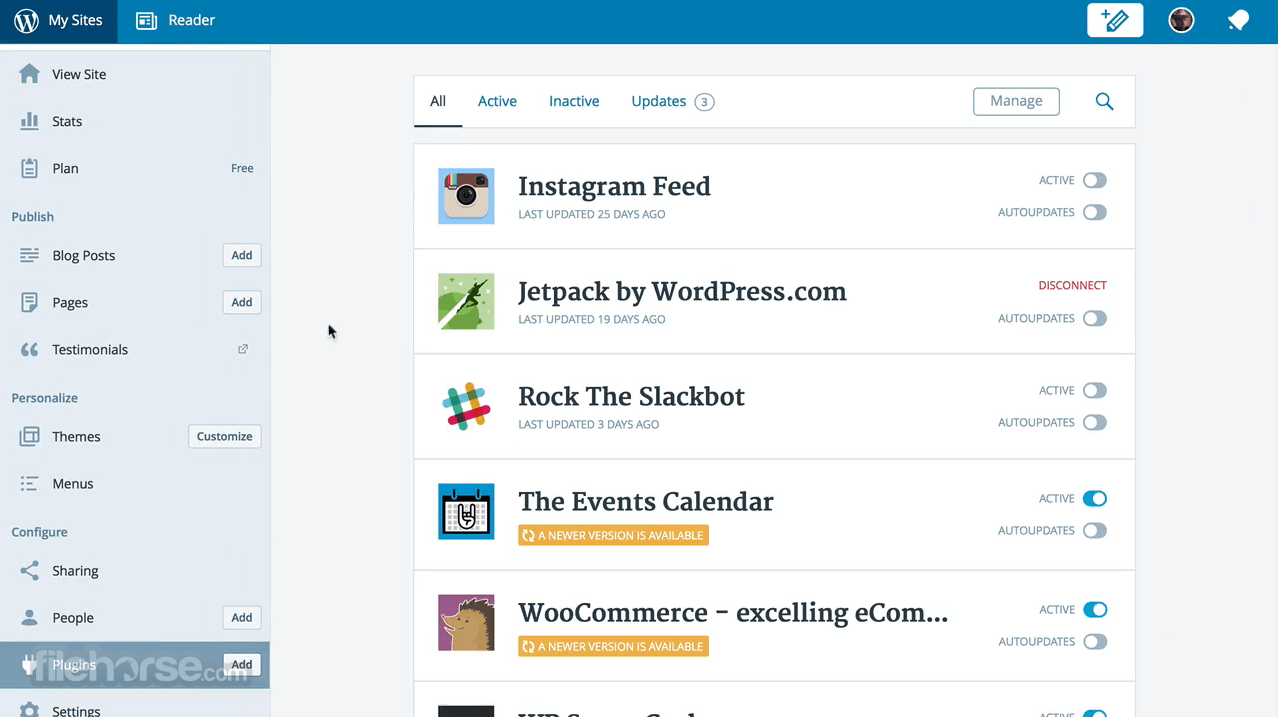The width and height of the screenshot is (1278, 717).
Task: Open the Stats bar chart icon
Action: (30, 121)
